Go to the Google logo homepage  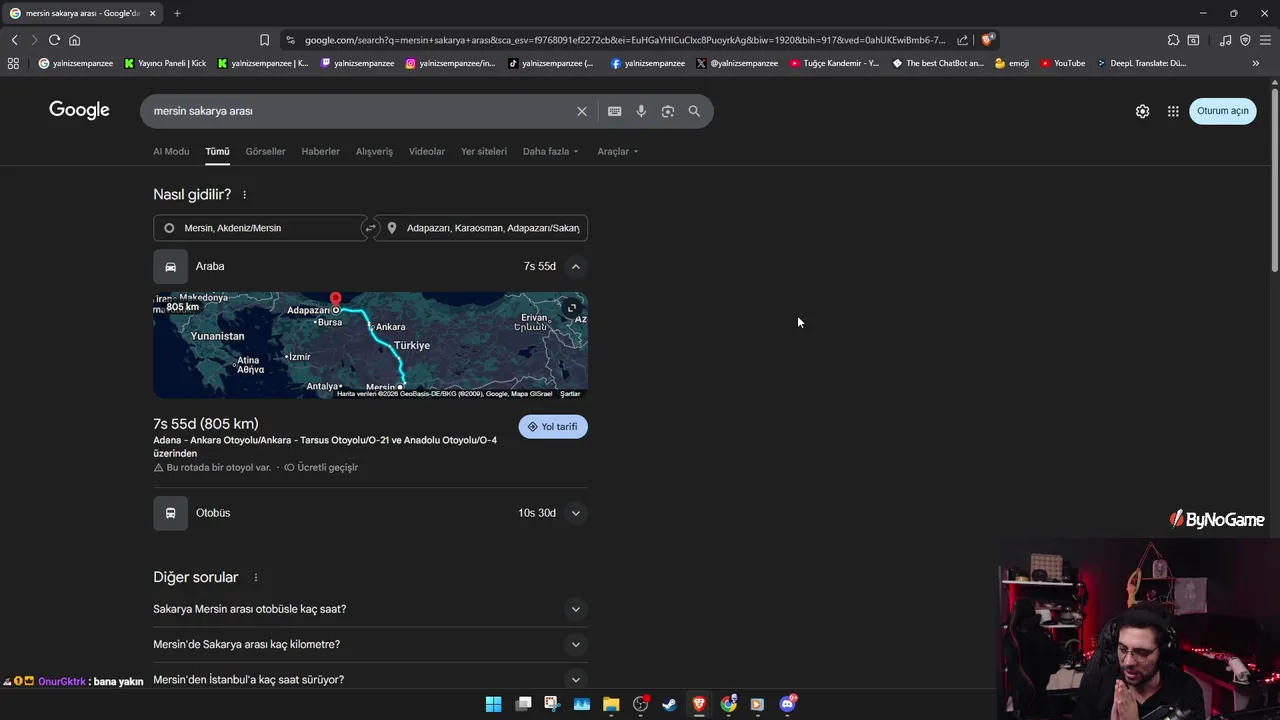79,110
